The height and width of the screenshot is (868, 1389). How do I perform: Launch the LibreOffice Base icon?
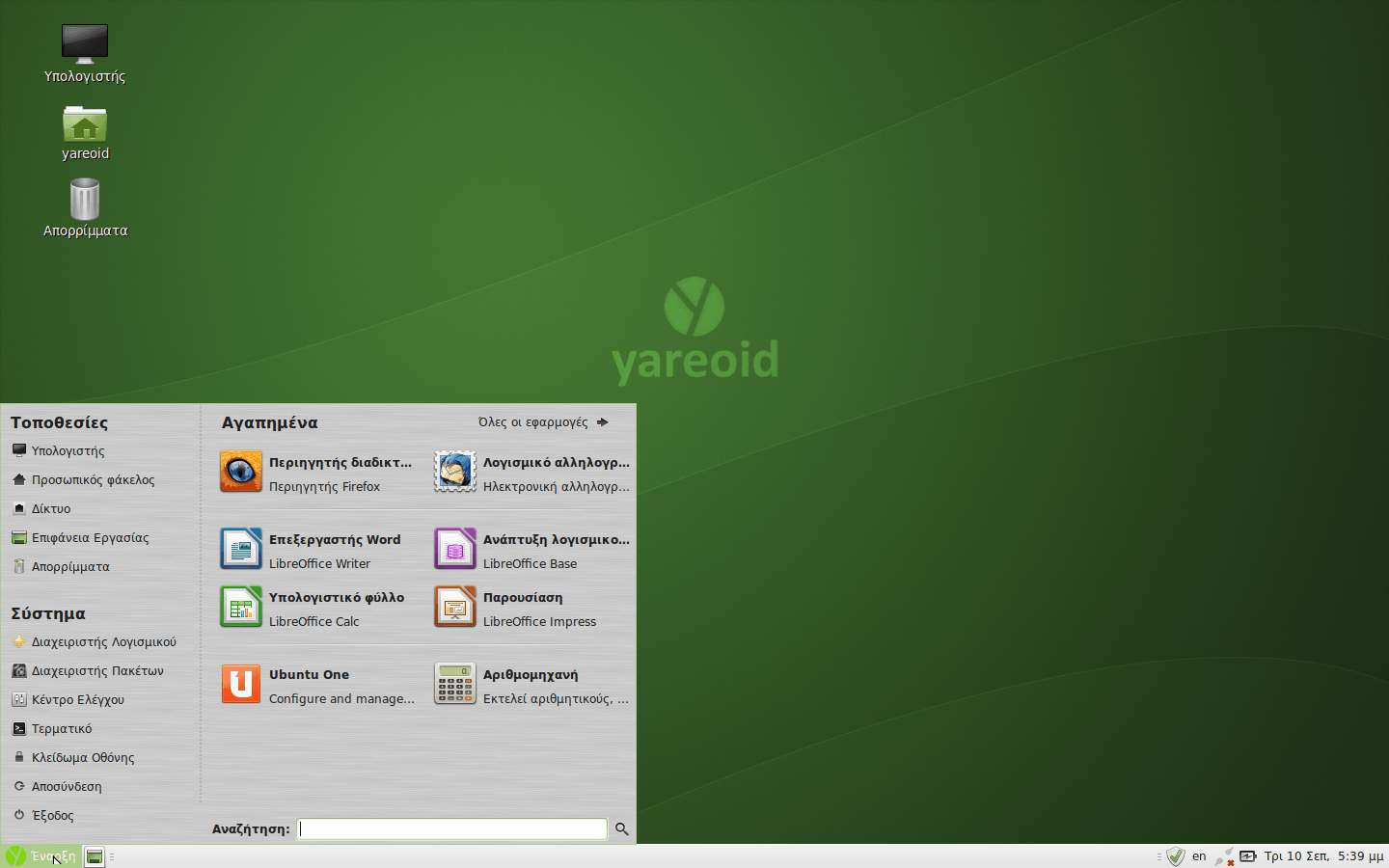pos(455,550)
